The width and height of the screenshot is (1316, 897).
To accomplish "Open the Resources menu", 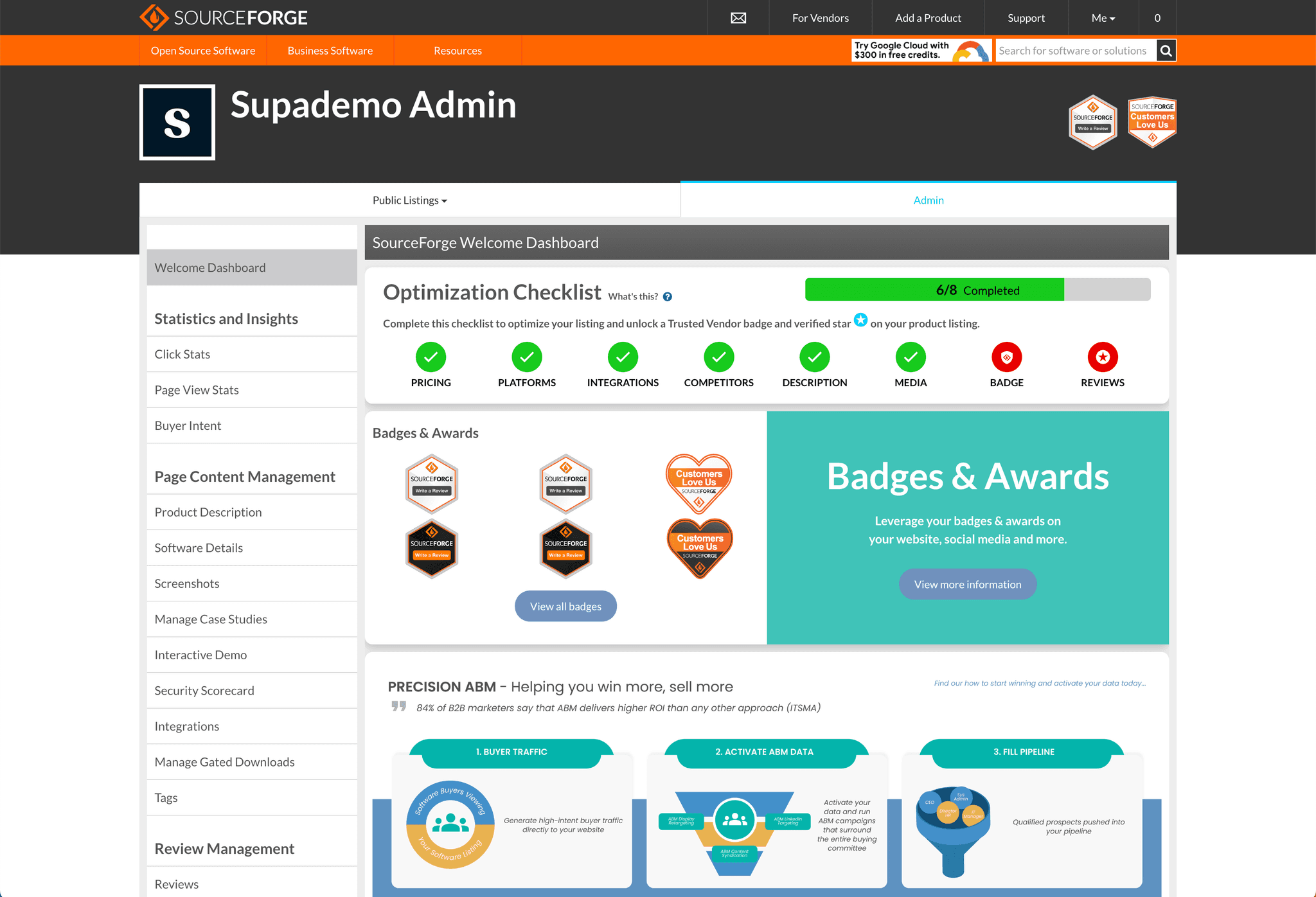I will click(458, 51).
